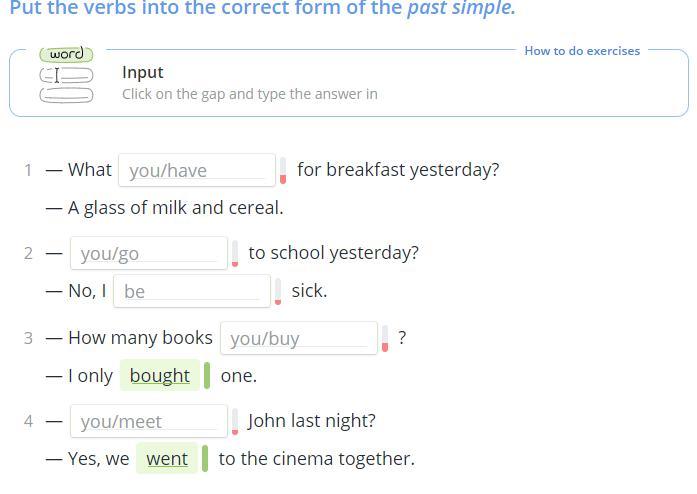Click red status marker beside you/have
Image resolution: width=697 pixels, height=494 pixels.
click(283, 170)
